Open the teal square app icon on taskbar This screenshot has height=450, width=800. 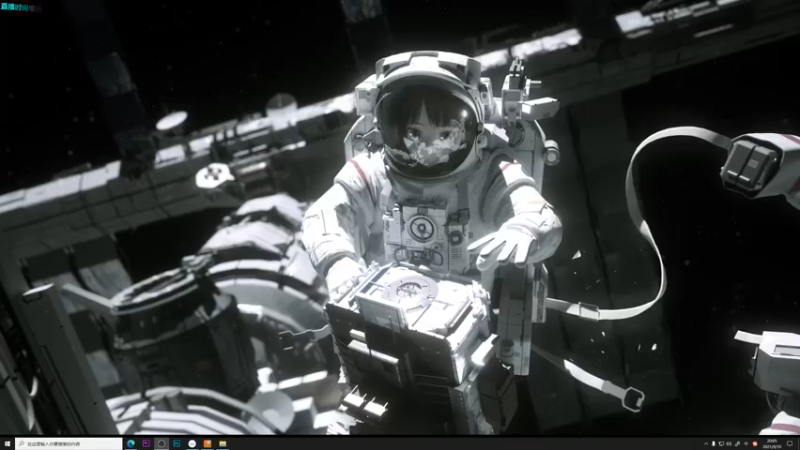click(177, 444)
